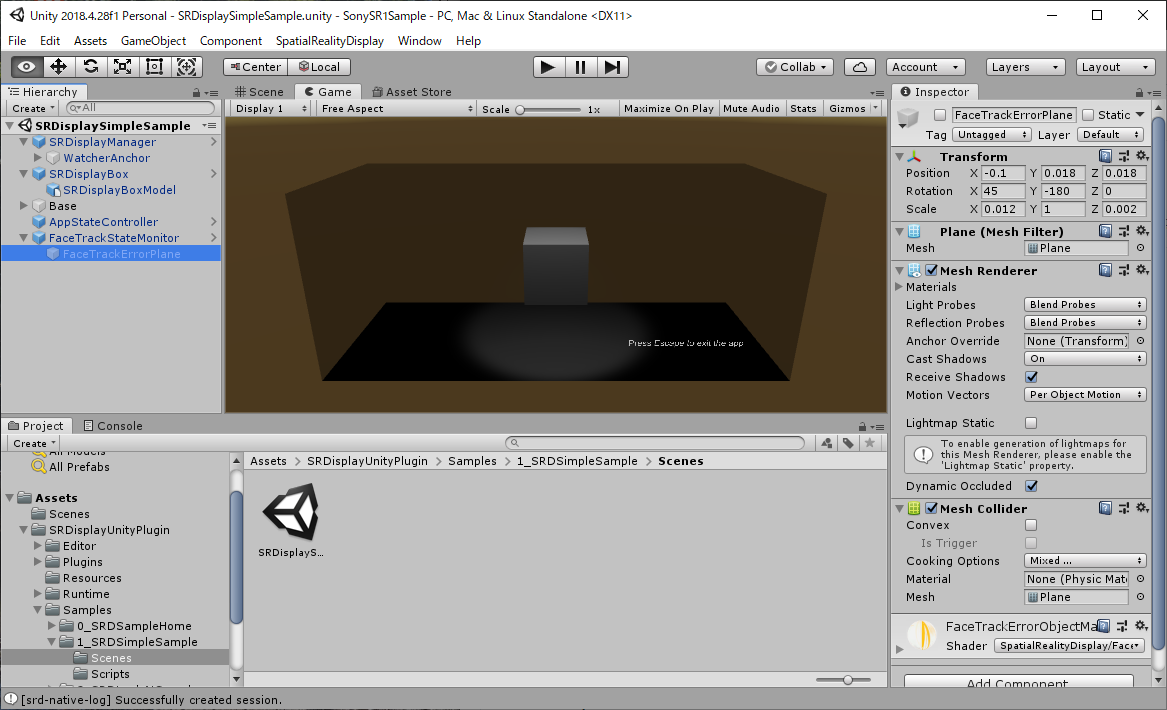Select the Scale tool

click(122, 67)
